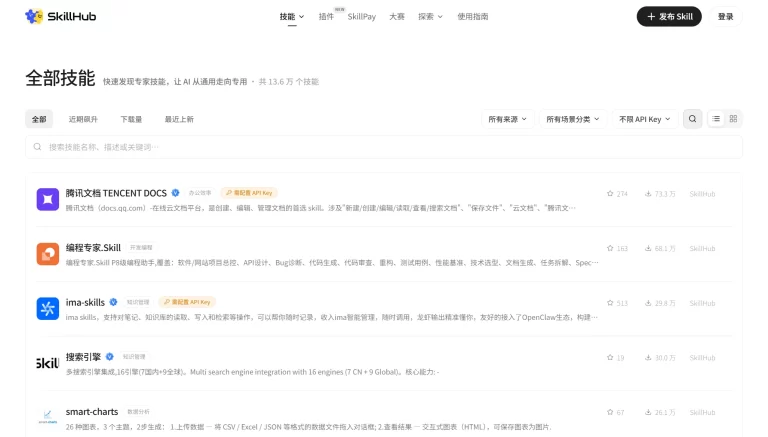The height and width of the screenshot is (437, 768).
Task: Expand the 探索 navigation dropdown
Action: (x=430, y=17)
